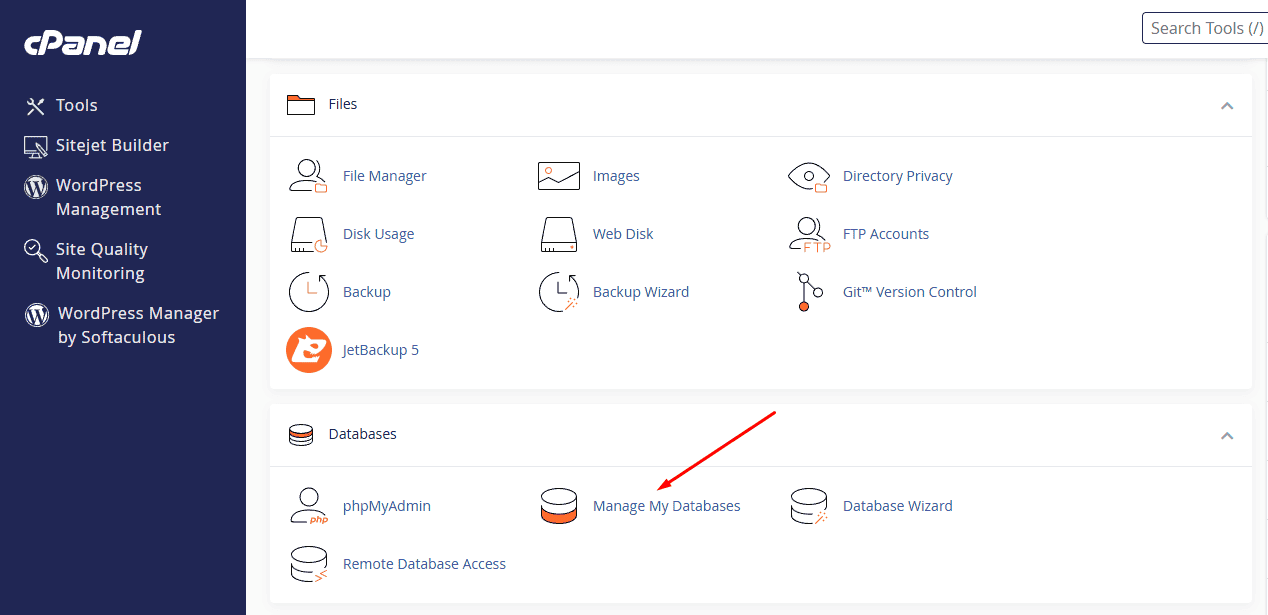Screen dimensions: 1268x615
Task: Collapse the Databases section chevron
Action: point(1227,435)
